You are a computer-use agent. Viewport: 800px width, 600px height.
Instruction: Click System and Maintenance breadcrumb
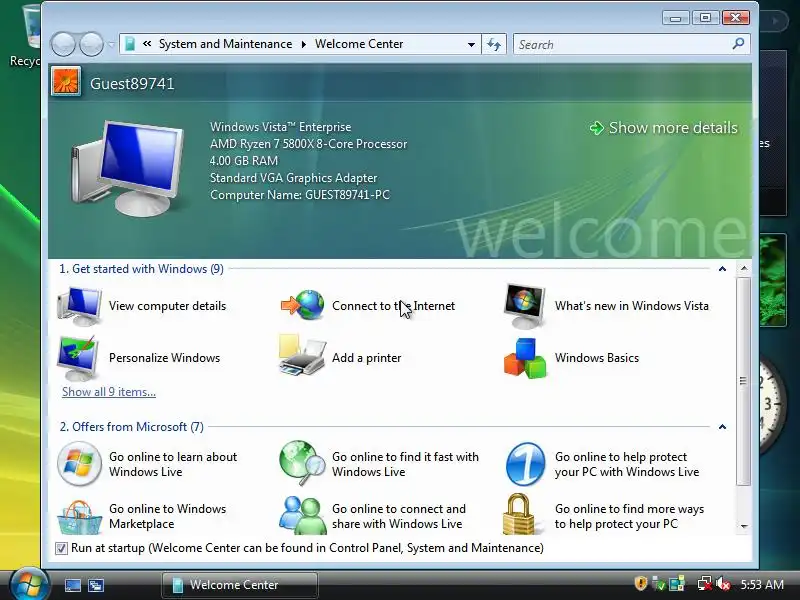tap(226, 44)
